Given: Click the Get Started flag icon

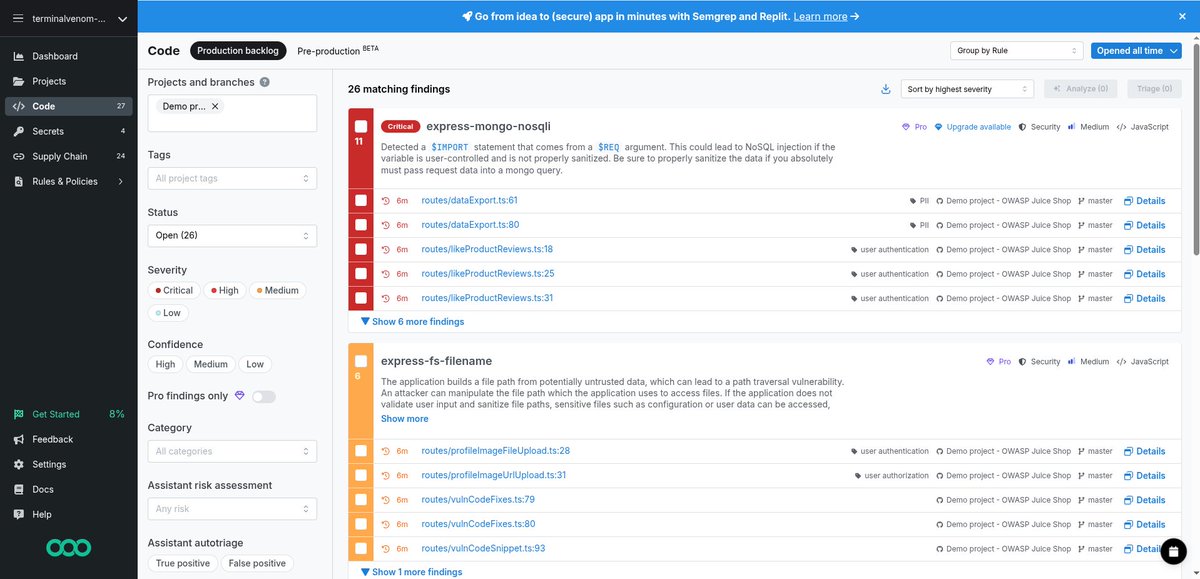Looking at the screenshot, I should [19, 414].
